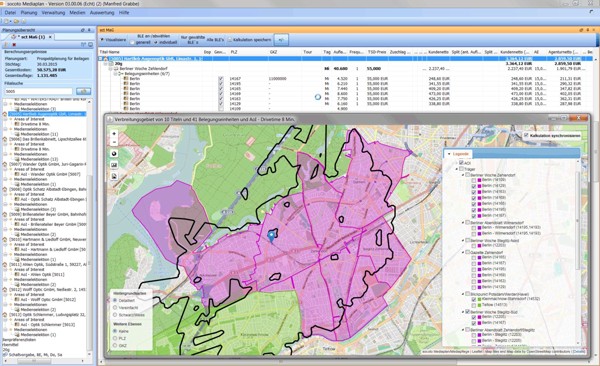The width and height of the screenshot is (600, 366).
Task: Click the image export icon on the map
Action: 114,165
